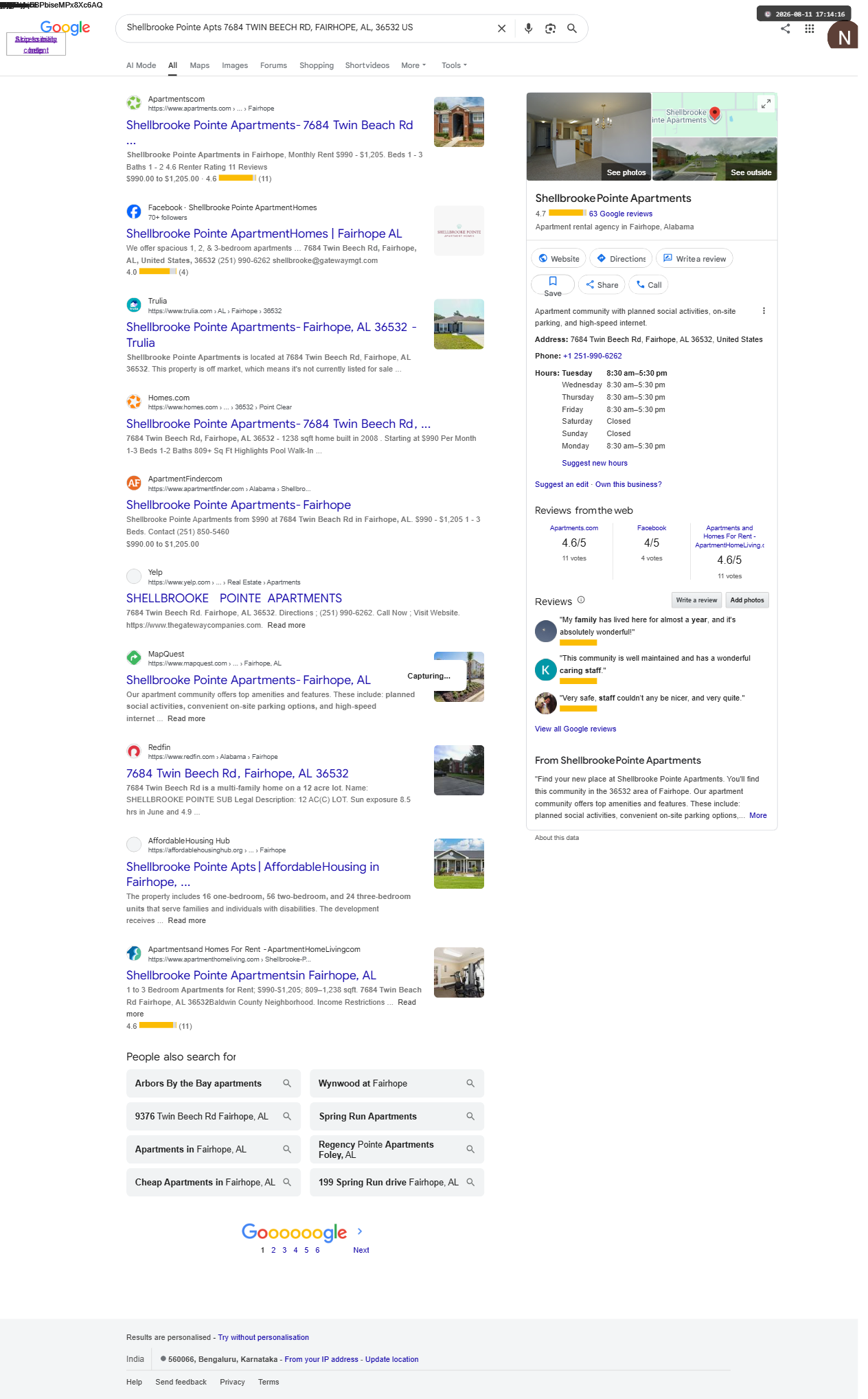
Task: Click Apartments.com favicon
Action: [x=134, y=103]
